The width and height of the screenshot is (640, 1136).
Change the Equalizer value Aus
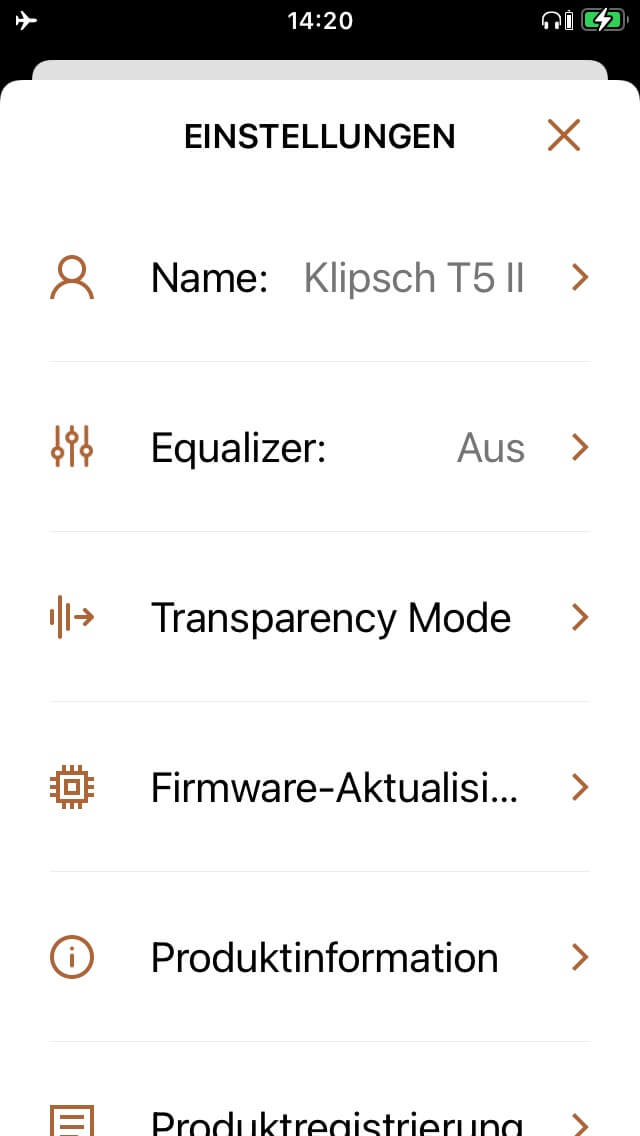(490, 448)
